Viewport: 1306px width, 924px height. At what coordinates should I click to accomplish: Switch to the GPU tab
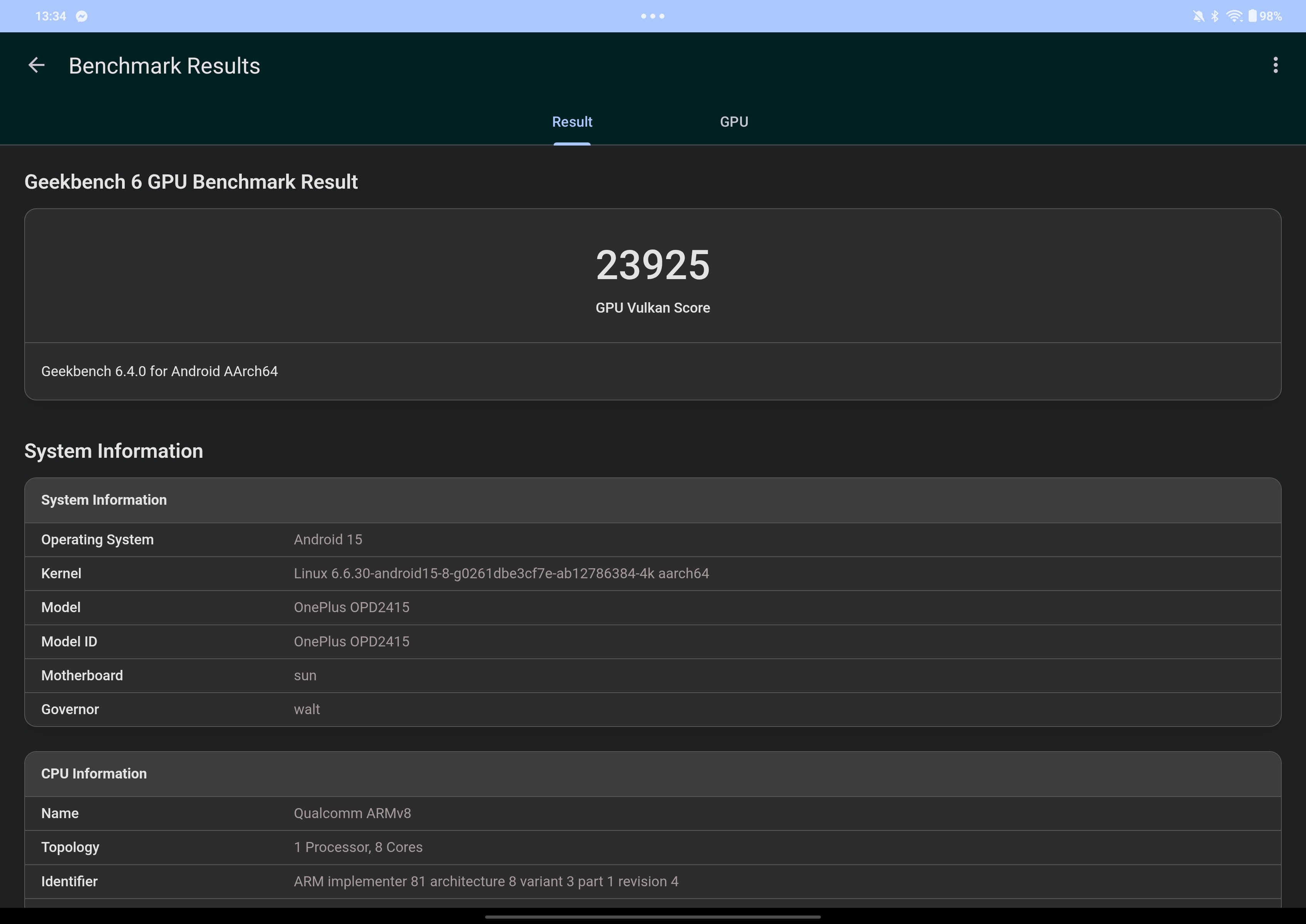(734, 122)
